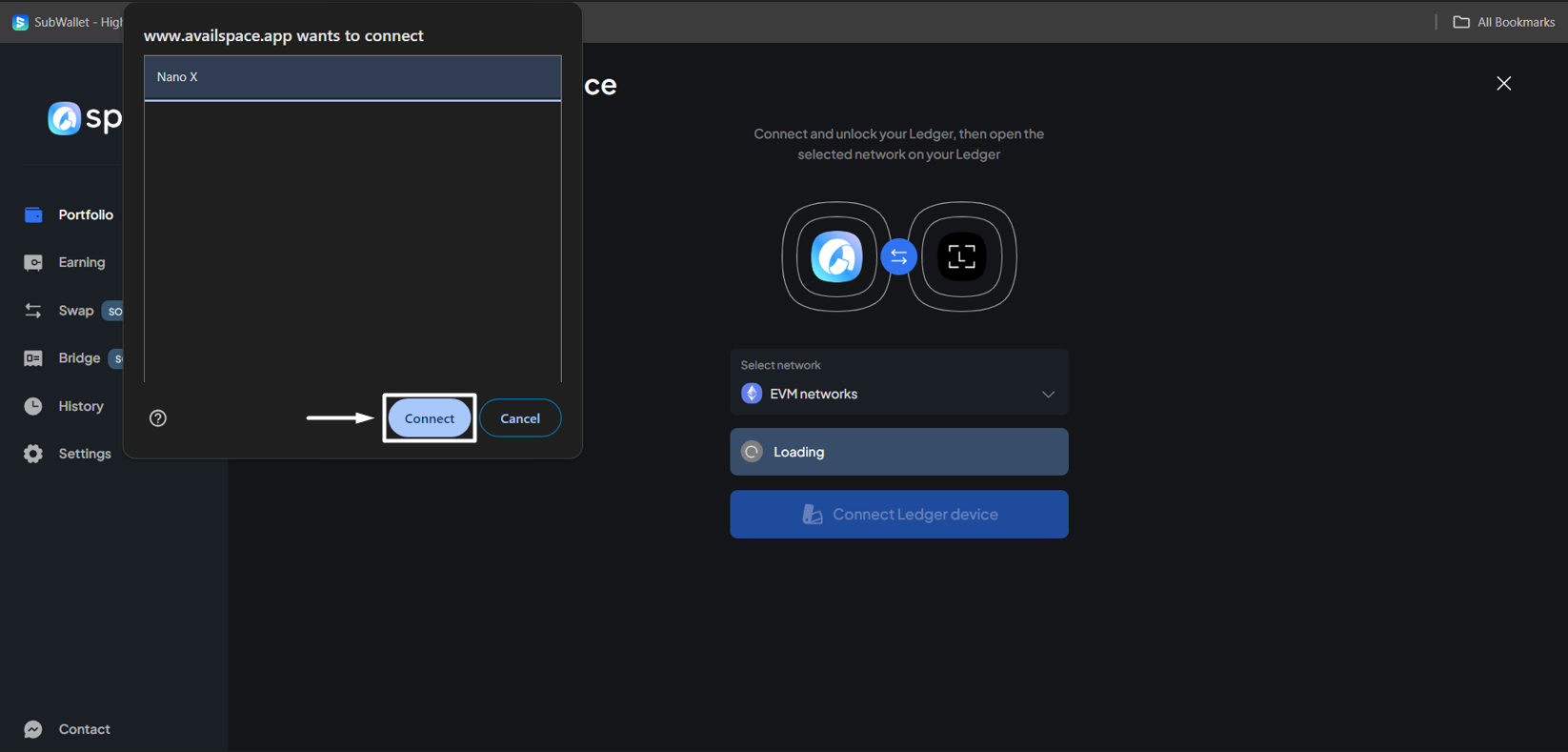1568x752 pixels.
Task: Click the blue swap arrows between logos
Action: pos(898,257)
